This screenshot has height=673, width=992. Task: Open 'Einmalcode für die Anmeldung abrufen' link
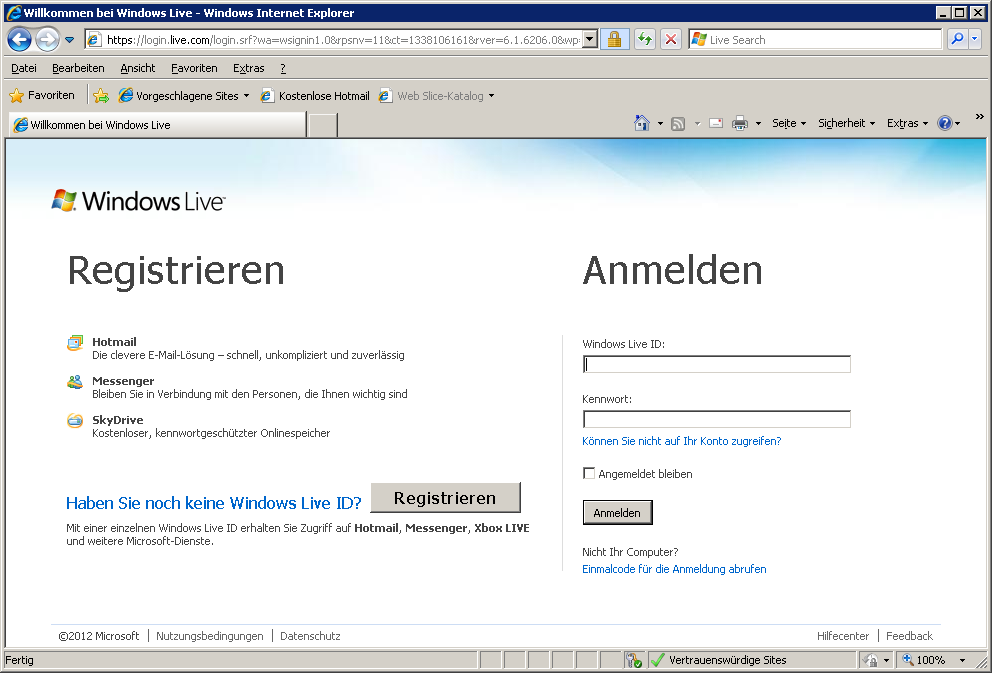[x=674, y=569]
